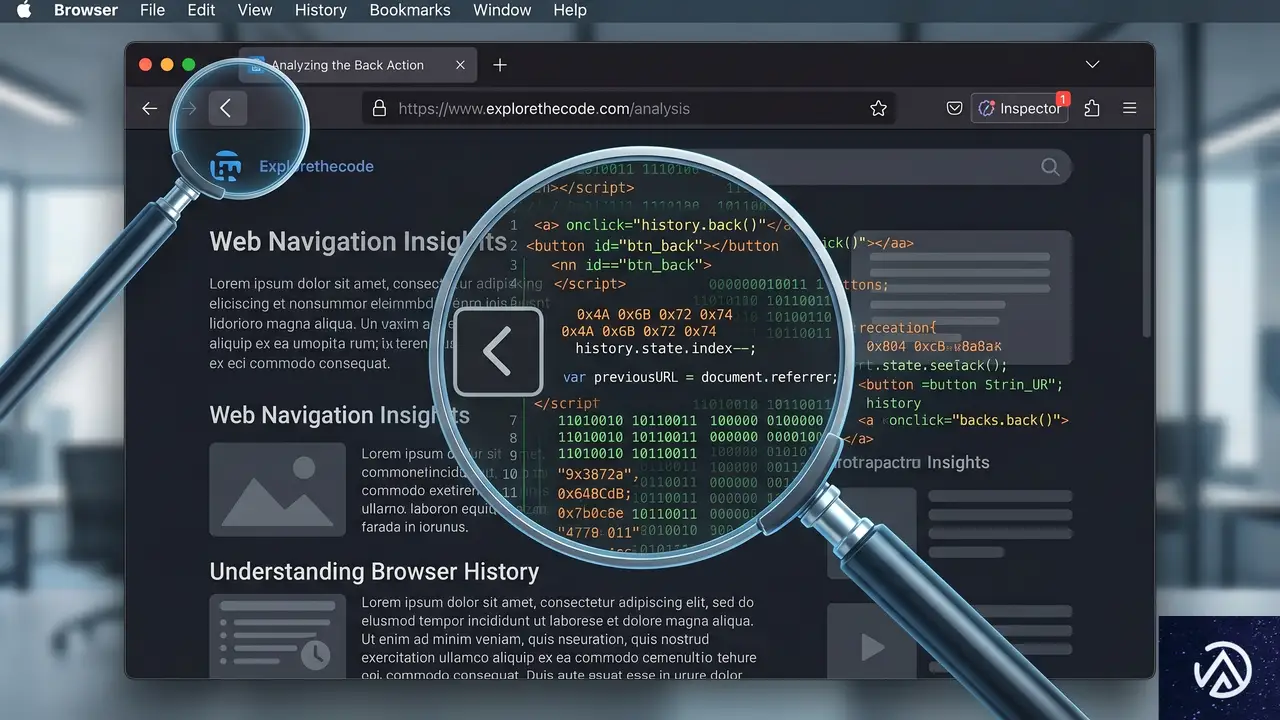Bookmark this page with star icon

pos(878,108)
